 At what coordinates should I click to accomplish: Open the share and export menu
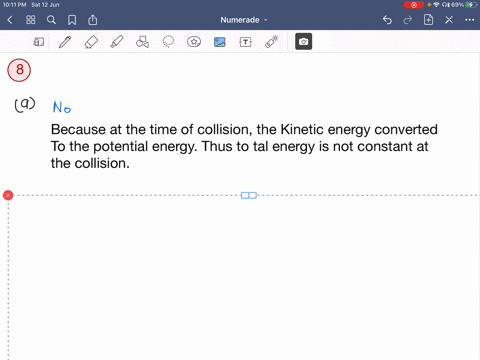93,20
